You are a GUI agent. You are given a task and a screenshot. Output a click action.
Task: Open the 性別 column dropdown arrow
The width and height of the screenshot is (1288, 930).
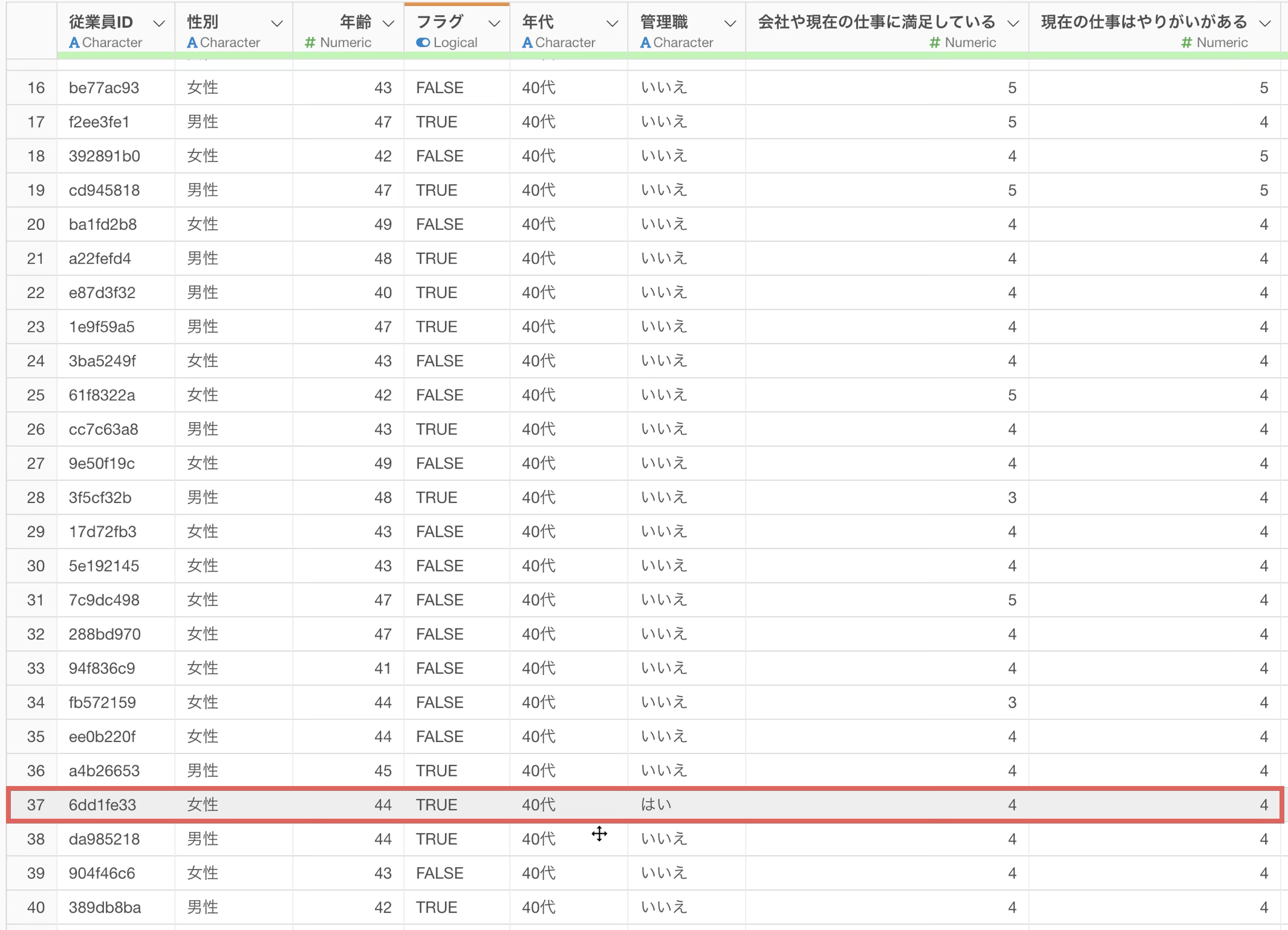tap(277, 24)
